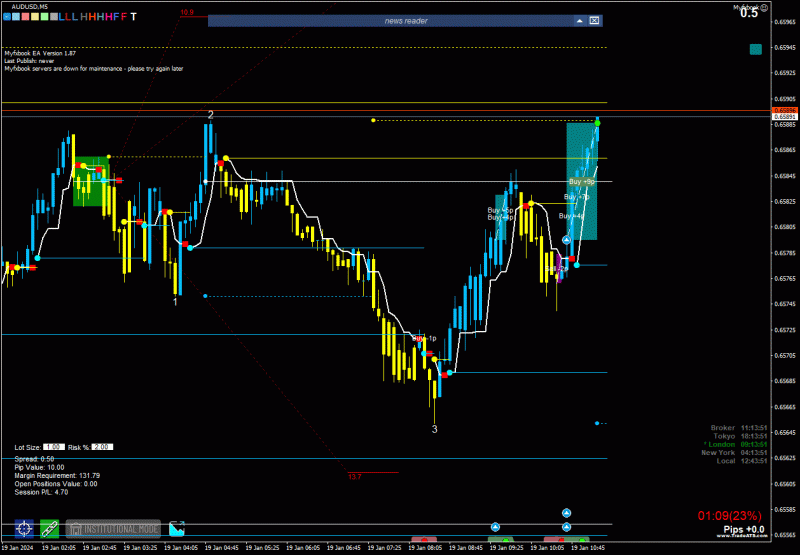Click the www.TradeATS.com link
800x555 pixels.
point(740,536)
